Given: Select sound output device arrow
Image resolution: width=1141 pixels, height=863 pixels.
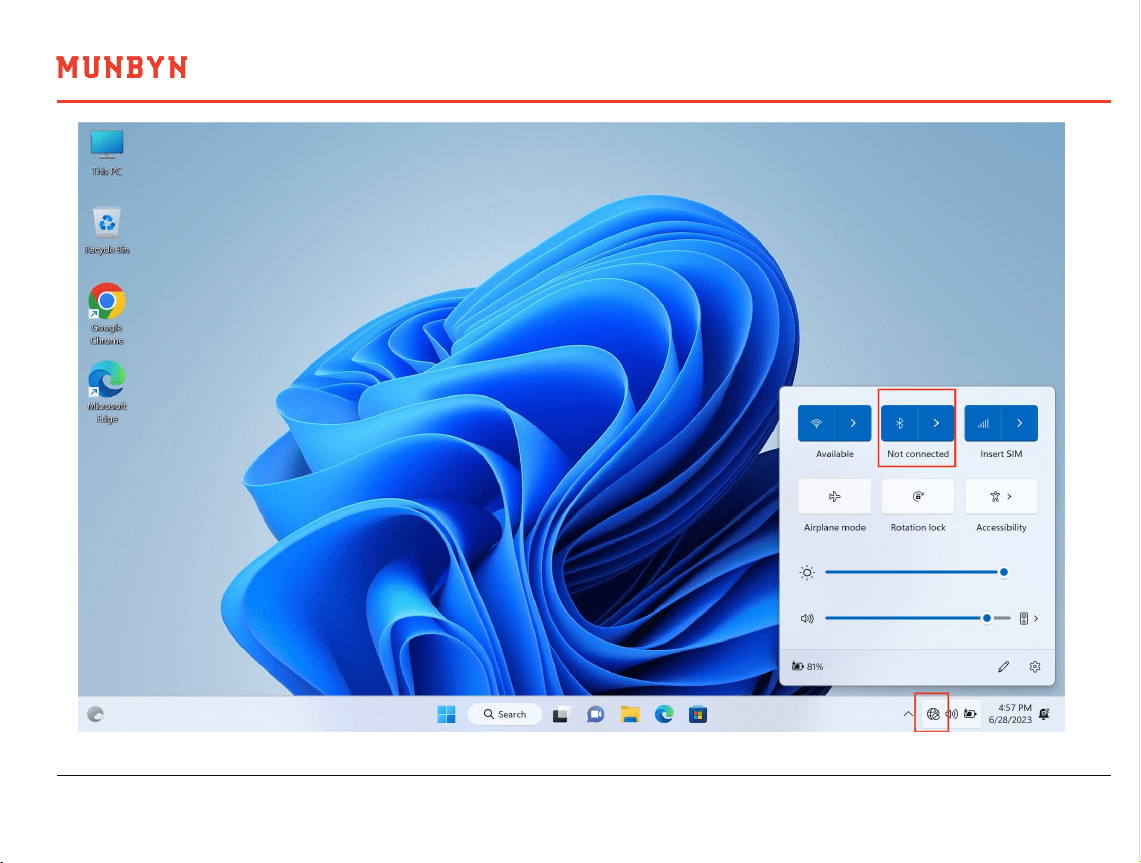Looking at the screenshot, I should coord(1029,619).
